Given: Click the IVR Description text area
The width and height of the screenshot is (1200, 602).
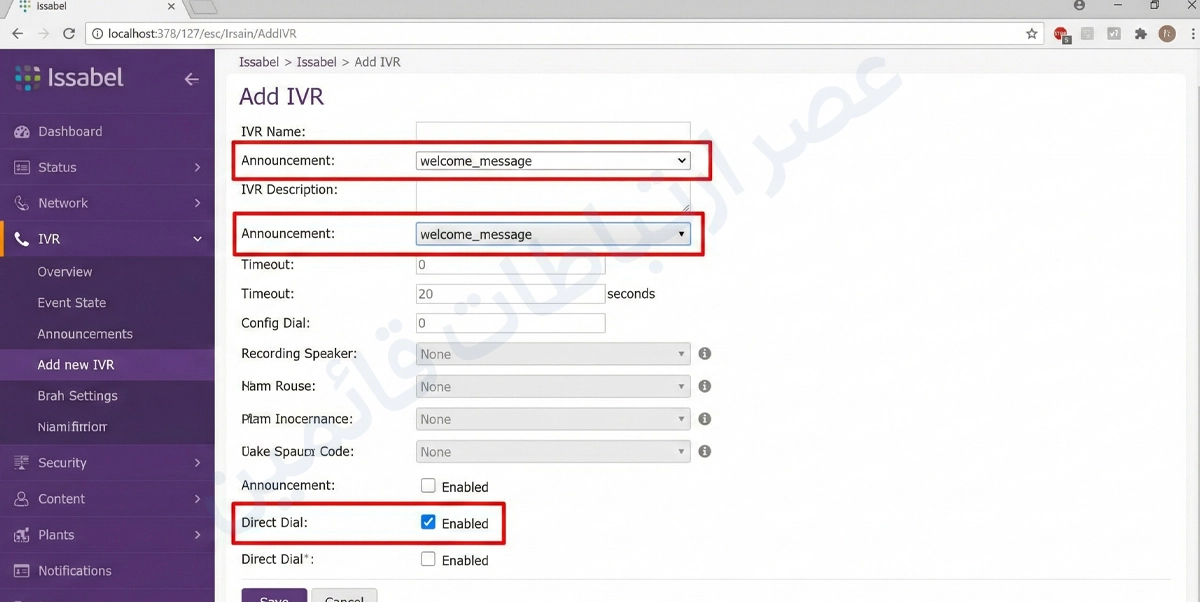Looking at the screenshot, I should click(553, 196).
